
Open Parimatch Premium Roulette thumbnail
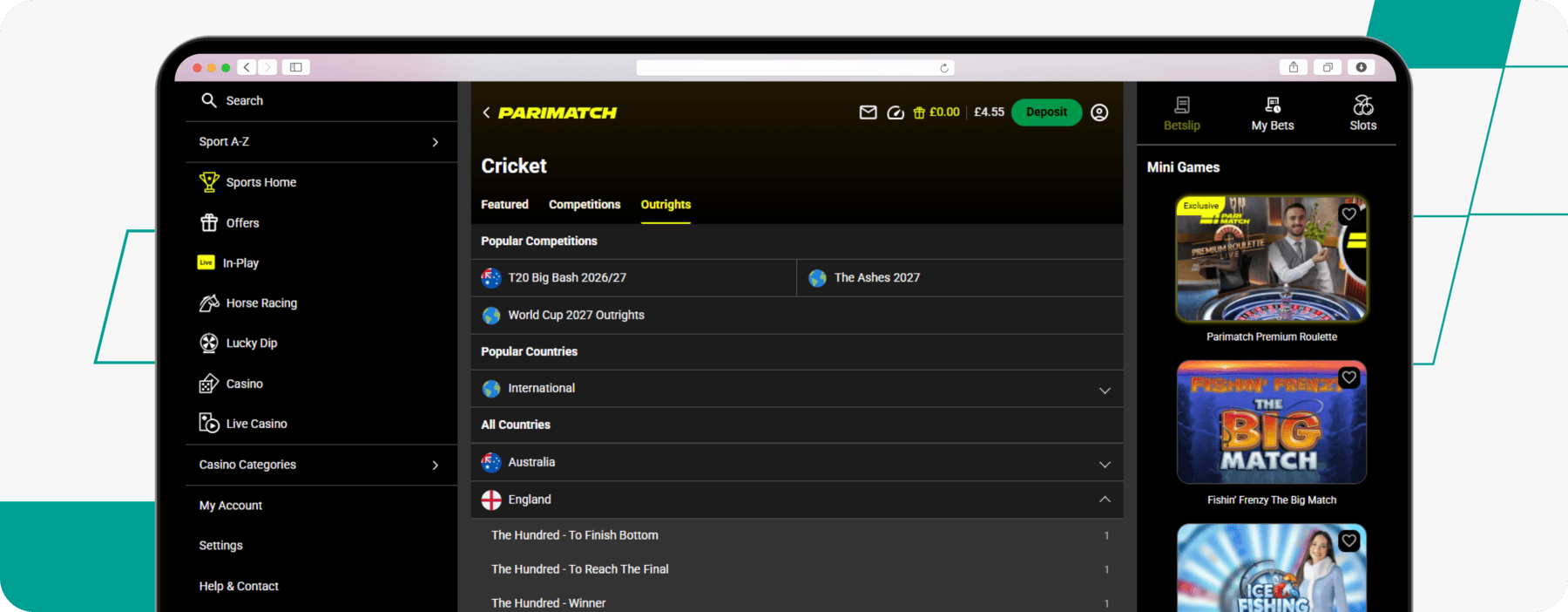tap(1272, 259)
